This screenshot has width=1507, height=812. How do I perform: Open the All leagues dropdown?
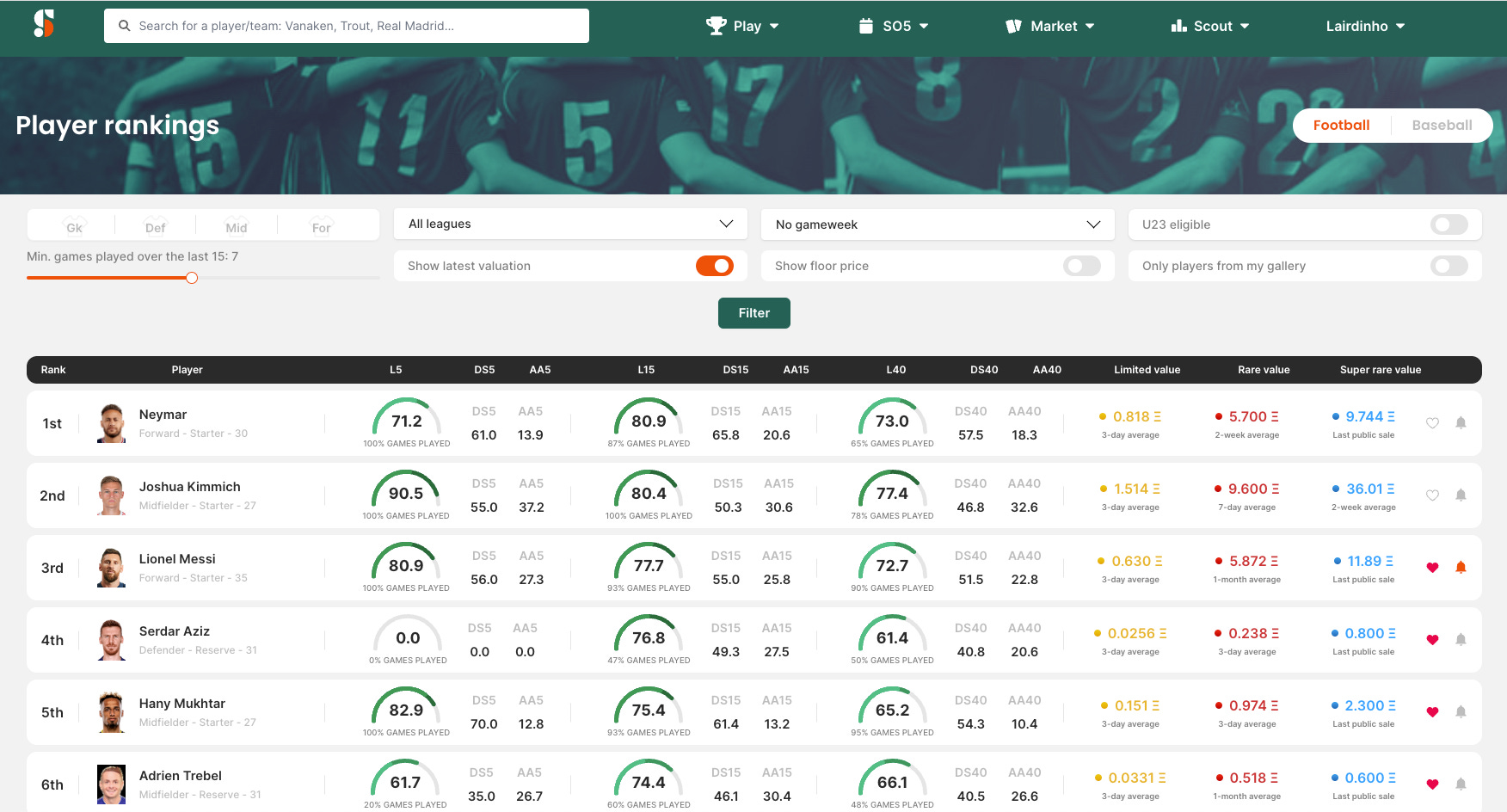571,224
